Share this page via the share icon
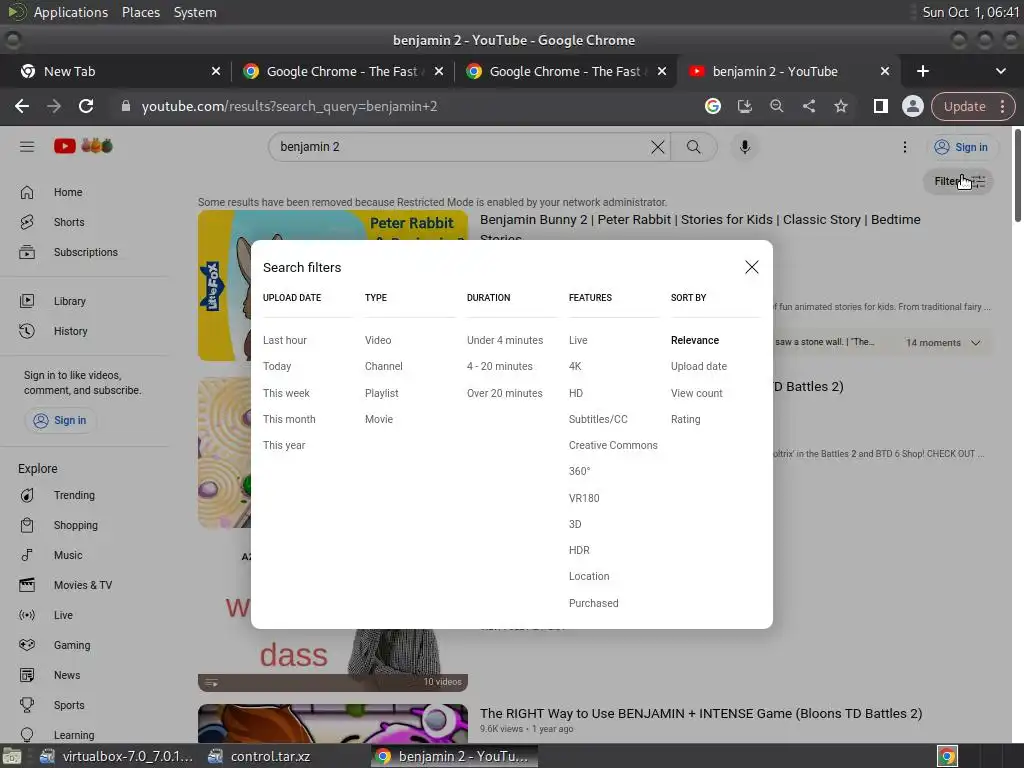1024x768 pixels. click(808, 106)
